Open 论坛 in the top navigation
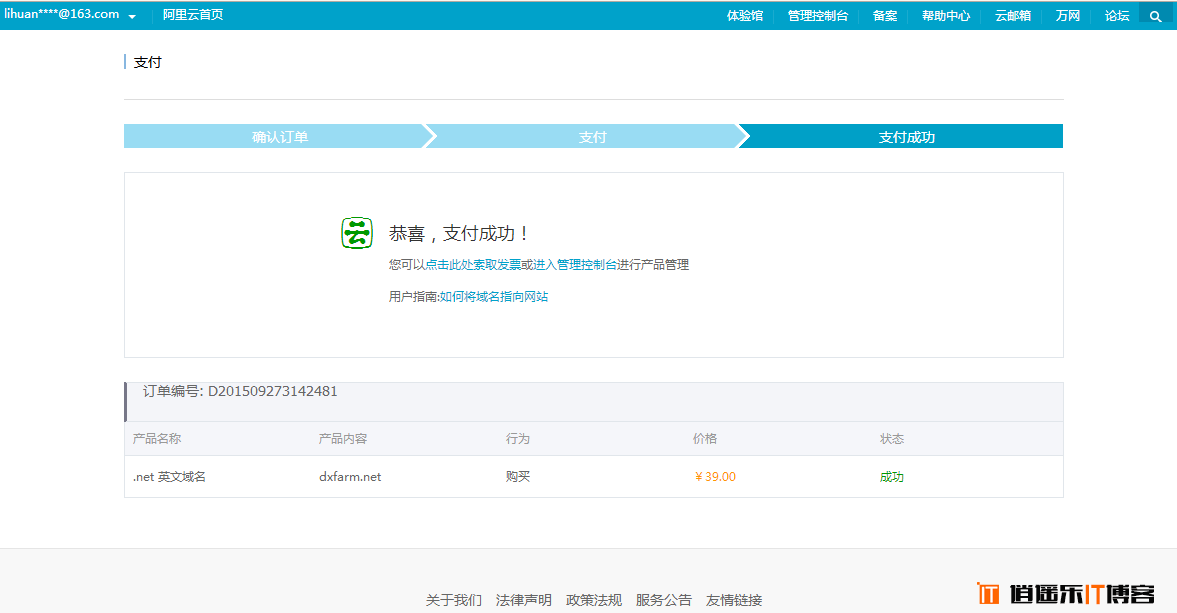Viewport: 1177px width, 613px height. pos(1117,16)
